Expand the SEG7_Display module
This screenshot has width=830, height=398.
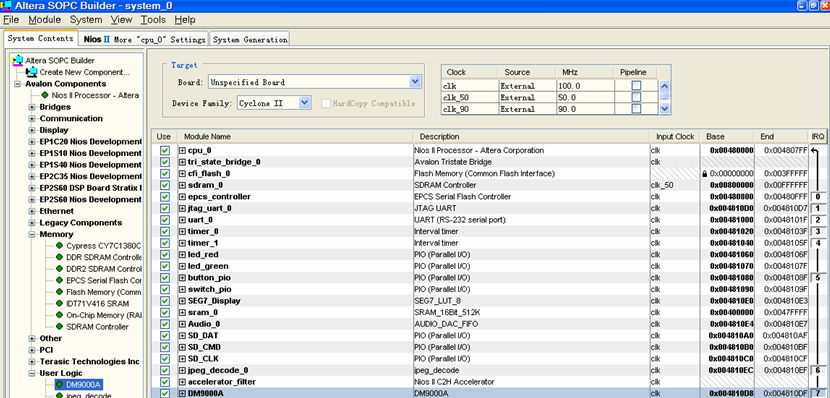coord(182,301)
